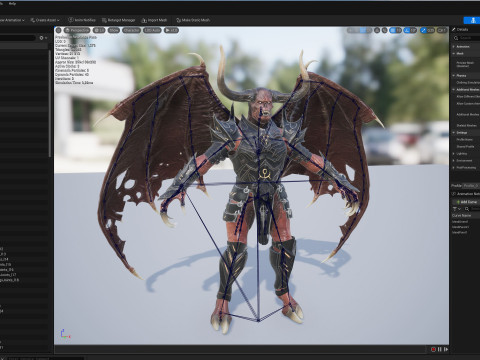
Task: Click Make Static Mesh button
Action: 193,20
